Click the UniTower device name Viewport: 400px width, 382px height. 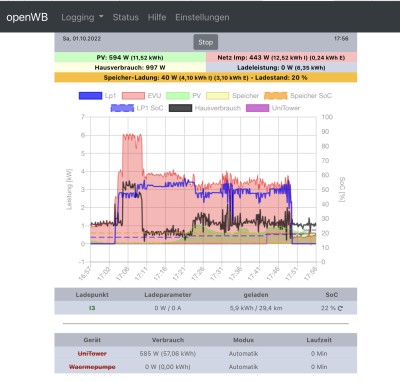point(92,354)
